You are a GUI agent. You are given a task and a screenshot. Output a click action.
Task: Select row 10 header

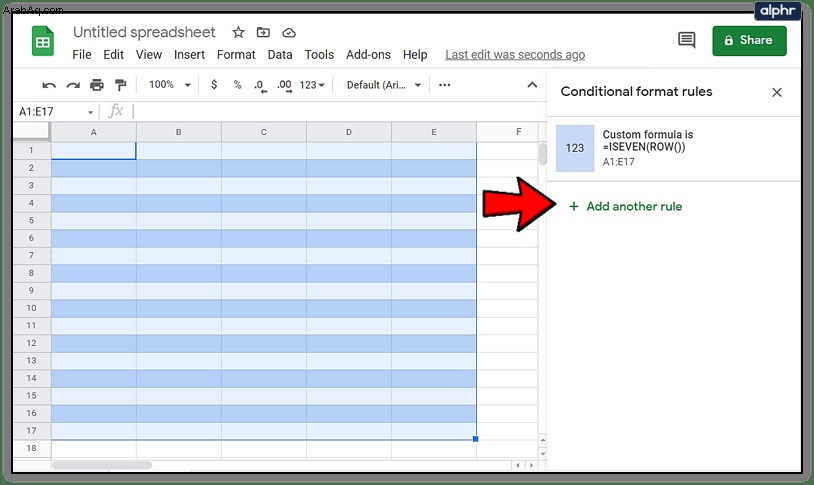point(31,308)
